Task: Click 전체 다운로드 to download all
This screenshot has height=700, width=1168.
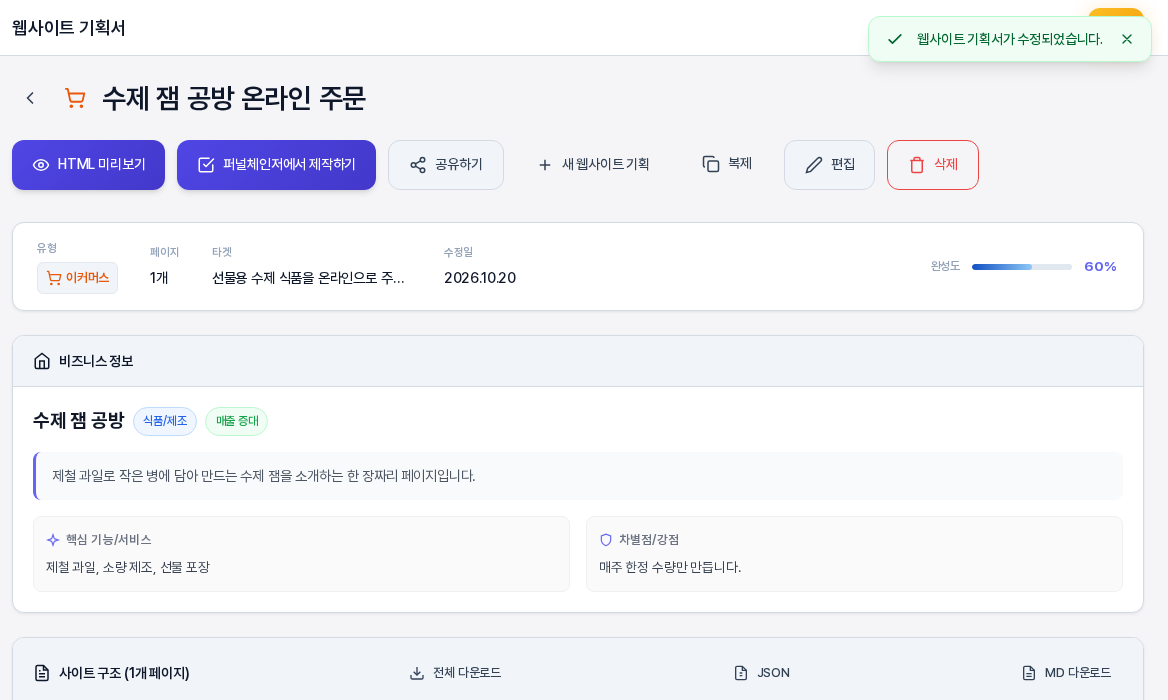Action: (x=455, y=672)
